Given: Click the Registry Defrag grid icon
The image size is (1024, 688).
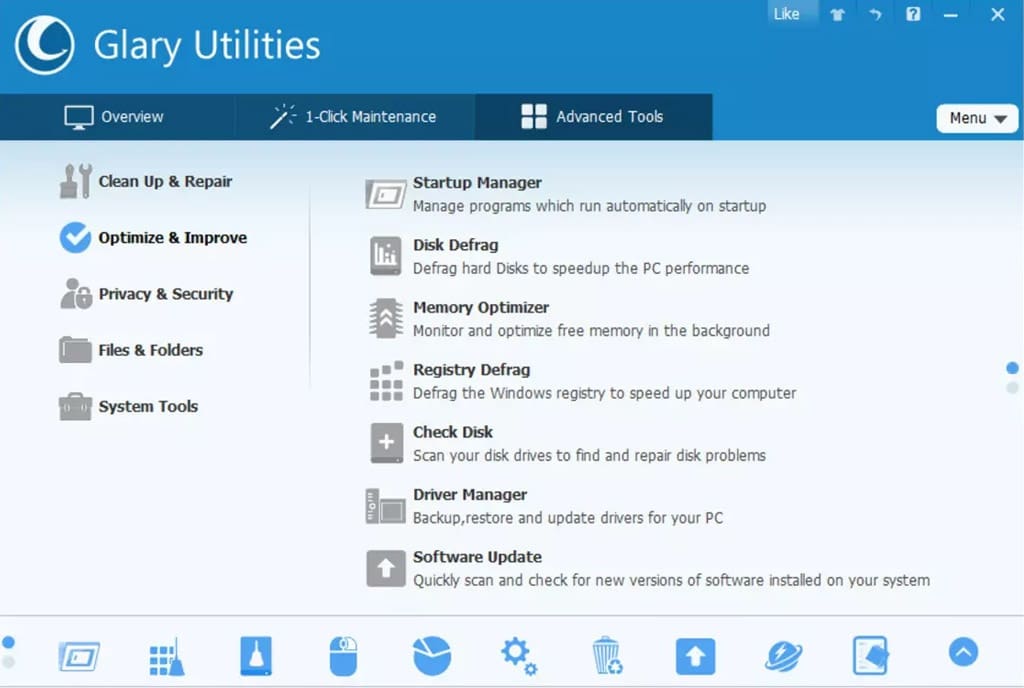Looking at the screenshot, I should pyautogui.click(x=385, y=381).
